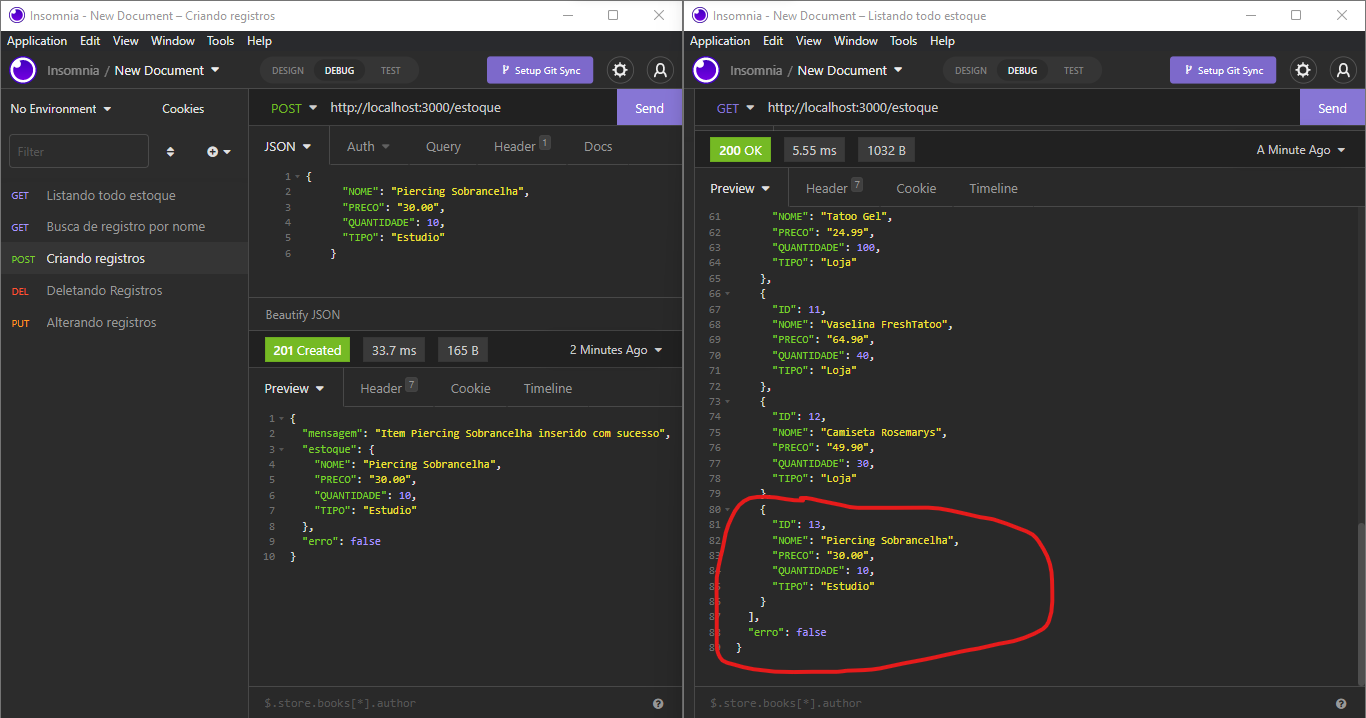Open the Timeline tab of the response

(x=547, y=388)
